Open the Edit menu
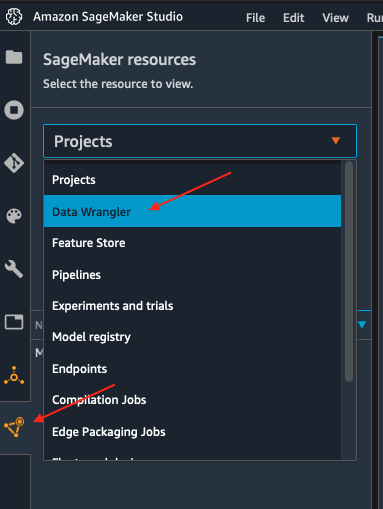Screen dimensions: 383x509 pyautogui.click(x=293, y=18)
